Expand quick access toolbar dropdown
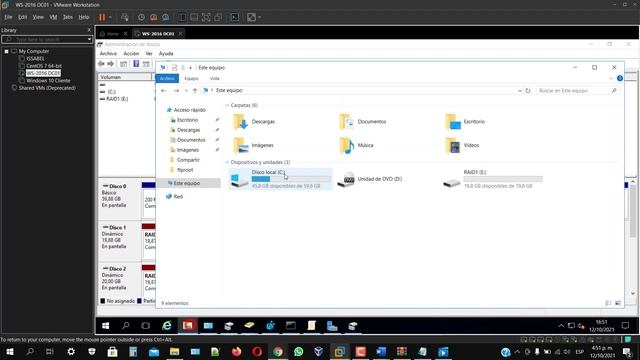 (191, 68)
